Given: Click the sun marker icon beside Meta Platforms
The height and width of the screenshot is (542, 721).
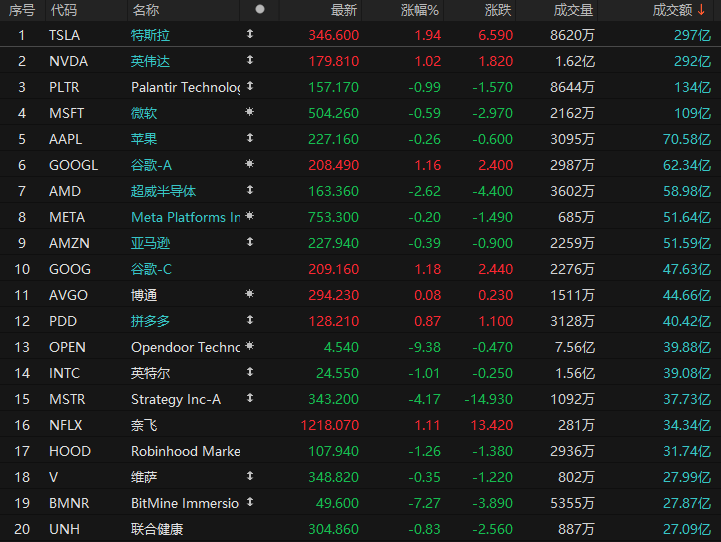Looking at the screenshot, I should pyautogui.click(x=250, y=216).
